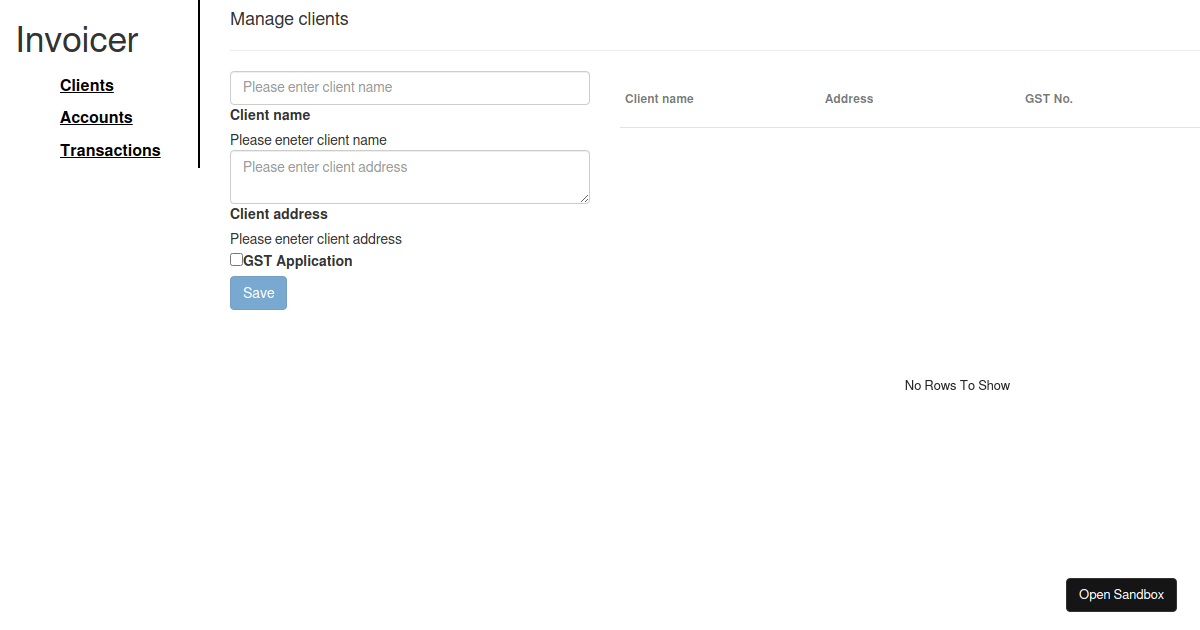Image resolution: width=1200 pixels, height=630 pixels.
Task: Click the client address validation message
Action: (316, 238)
